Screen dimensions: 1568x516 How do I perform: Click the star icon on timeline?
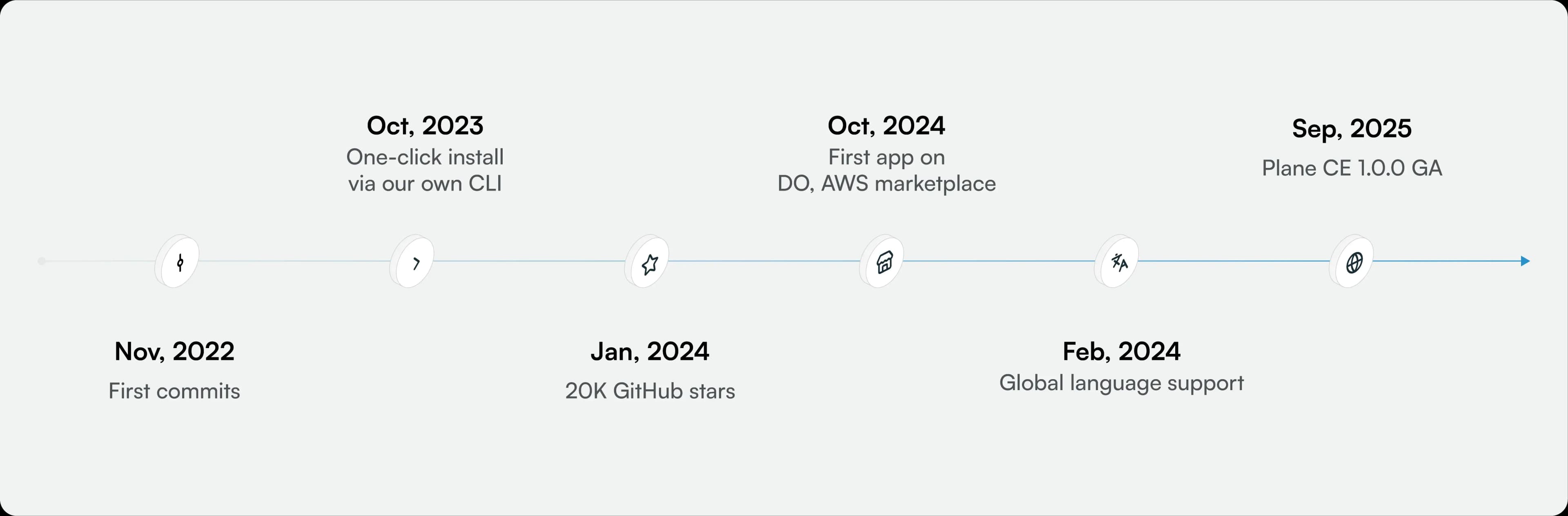tap(650, 264)
